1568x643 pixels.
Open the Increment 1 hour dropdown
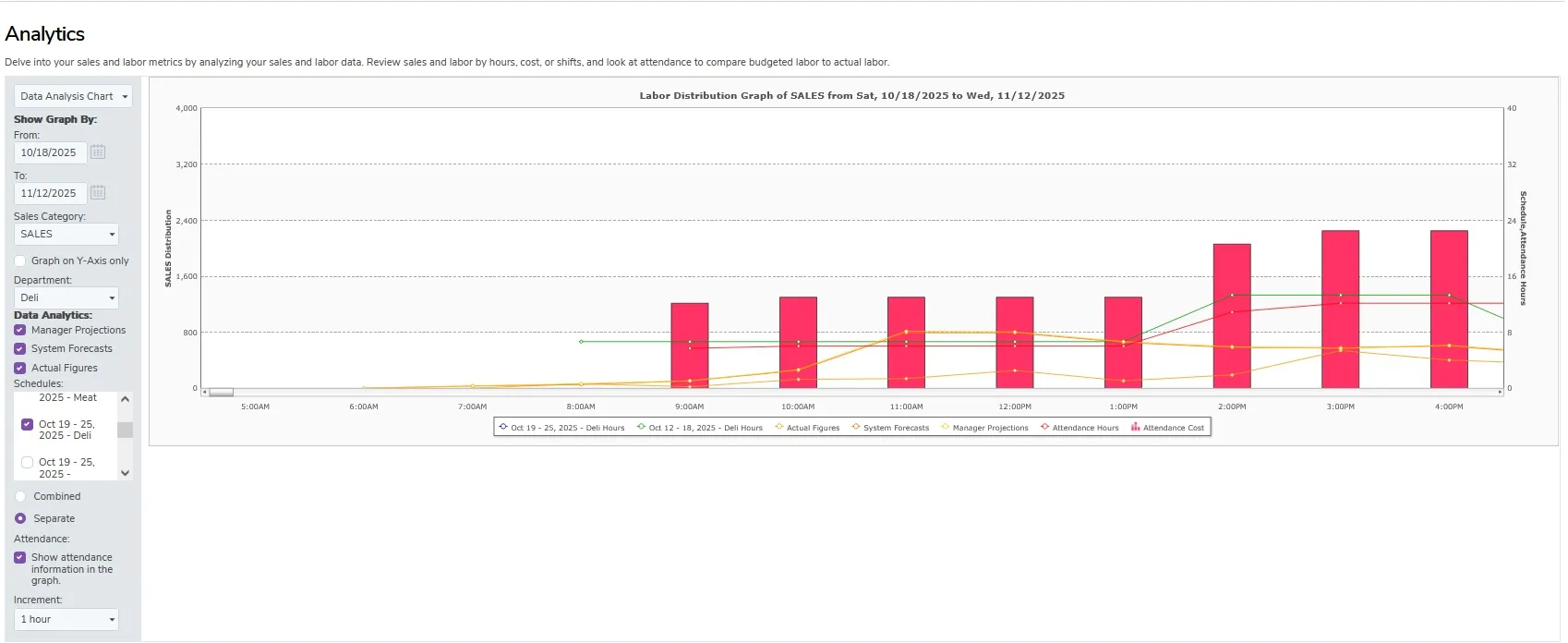[66, 619]
